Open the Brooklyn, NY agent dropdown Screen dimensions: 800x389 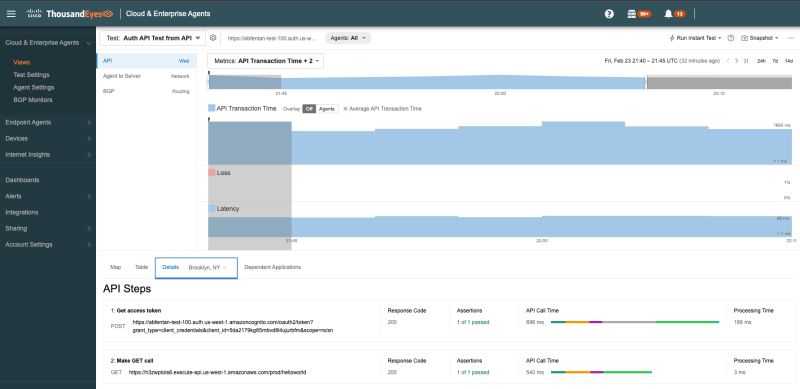tap(207, 268)
